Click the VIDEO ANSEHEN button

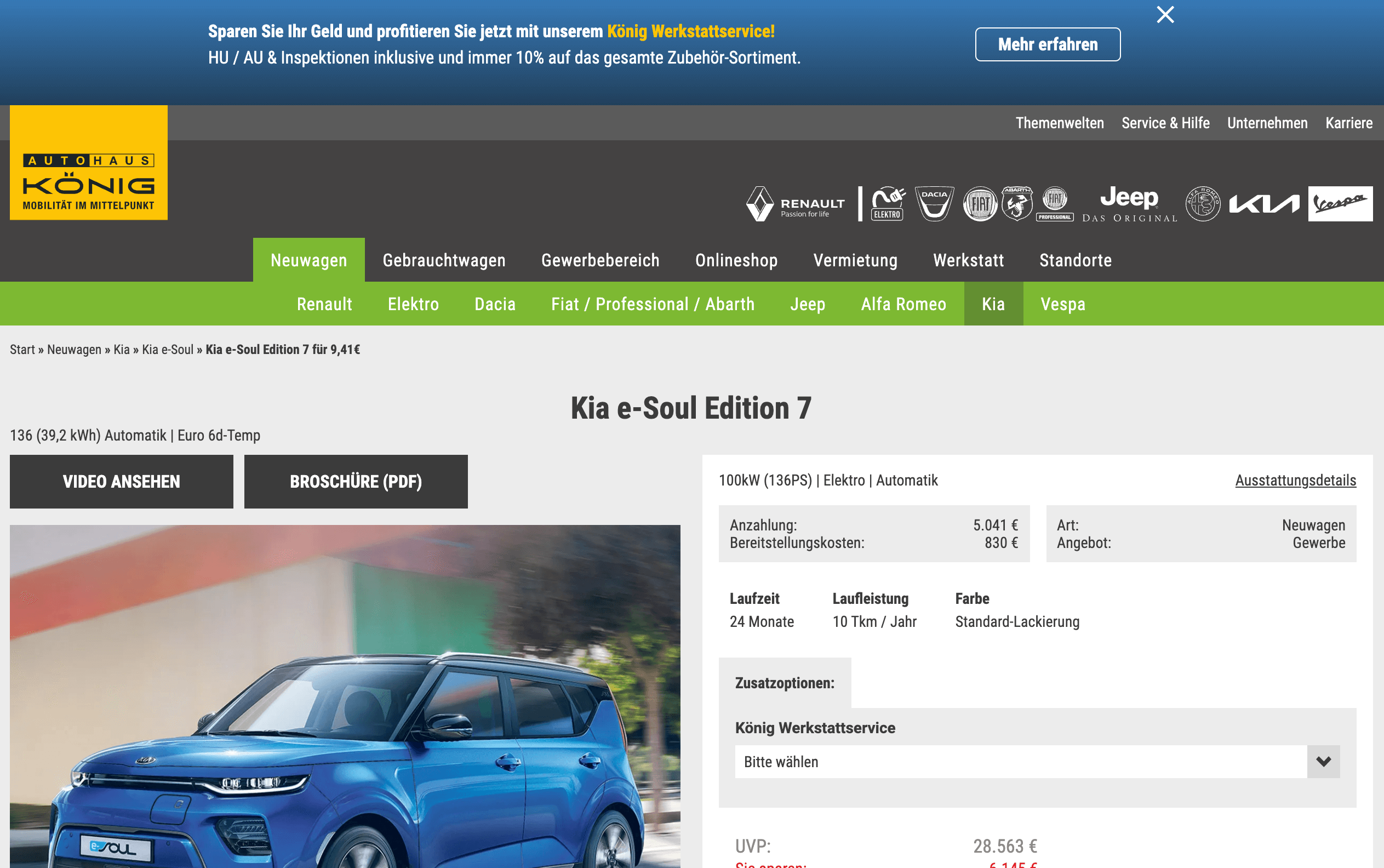tap(122, 481)
